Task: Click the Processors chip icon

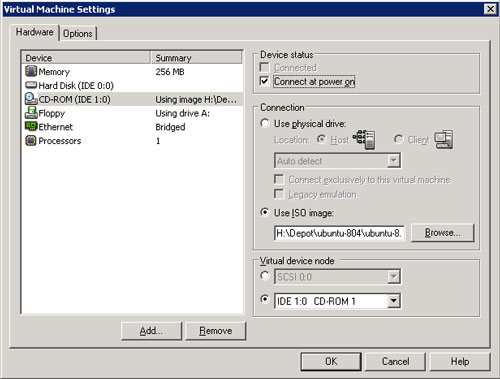Action: (31, 140)
